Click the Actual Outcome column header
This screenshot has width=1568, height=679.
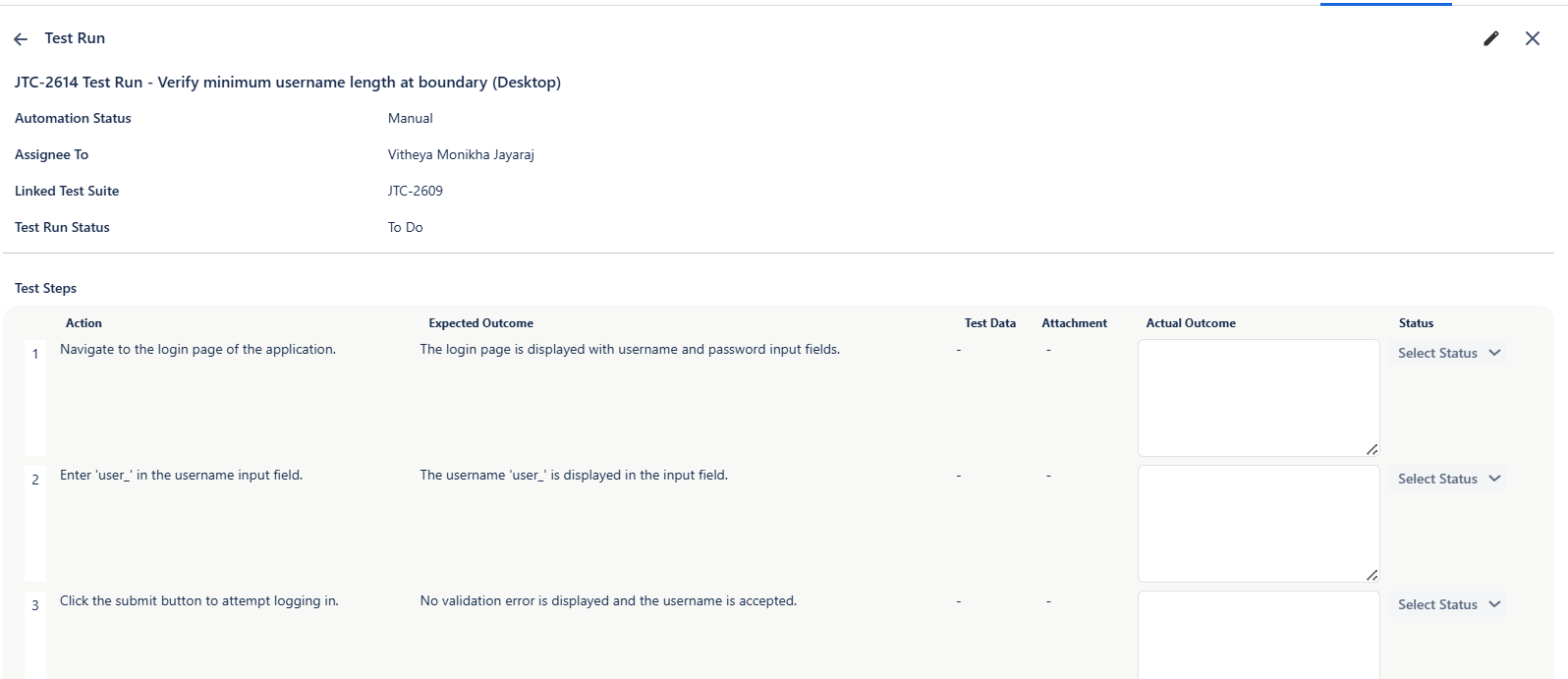click(x=1190, y=323)
